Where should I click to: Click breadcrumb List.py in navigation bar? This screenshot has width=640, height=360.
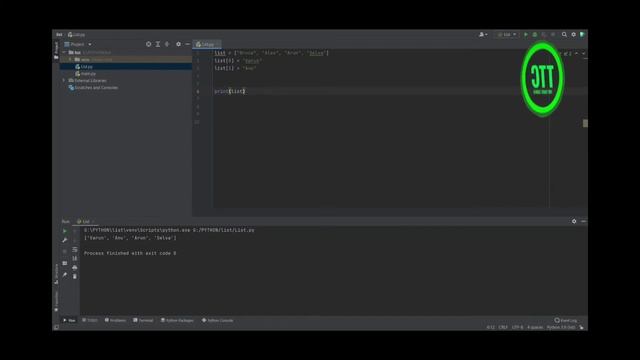pyautogui.click(x=77, y=35)
